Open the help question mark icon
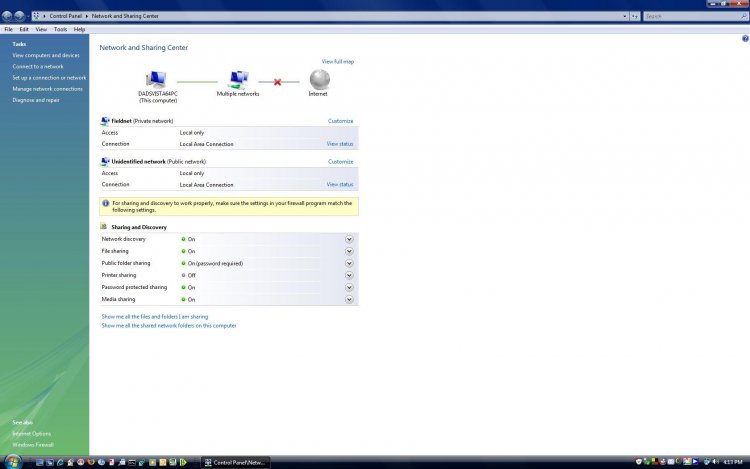 tap(745, 38)
